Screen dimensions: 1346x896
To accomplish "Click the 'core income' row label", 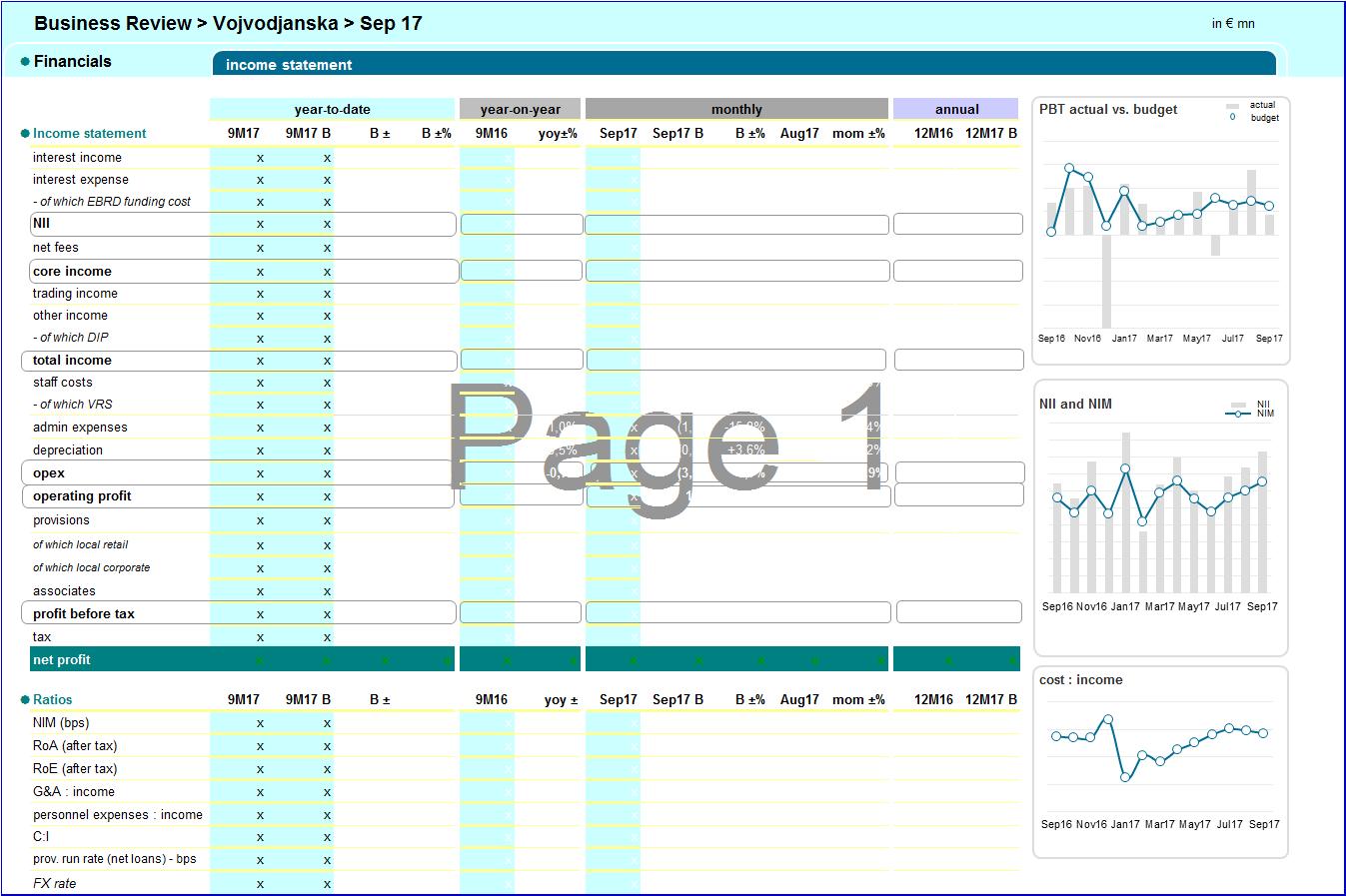I will [x=72, y=271].
